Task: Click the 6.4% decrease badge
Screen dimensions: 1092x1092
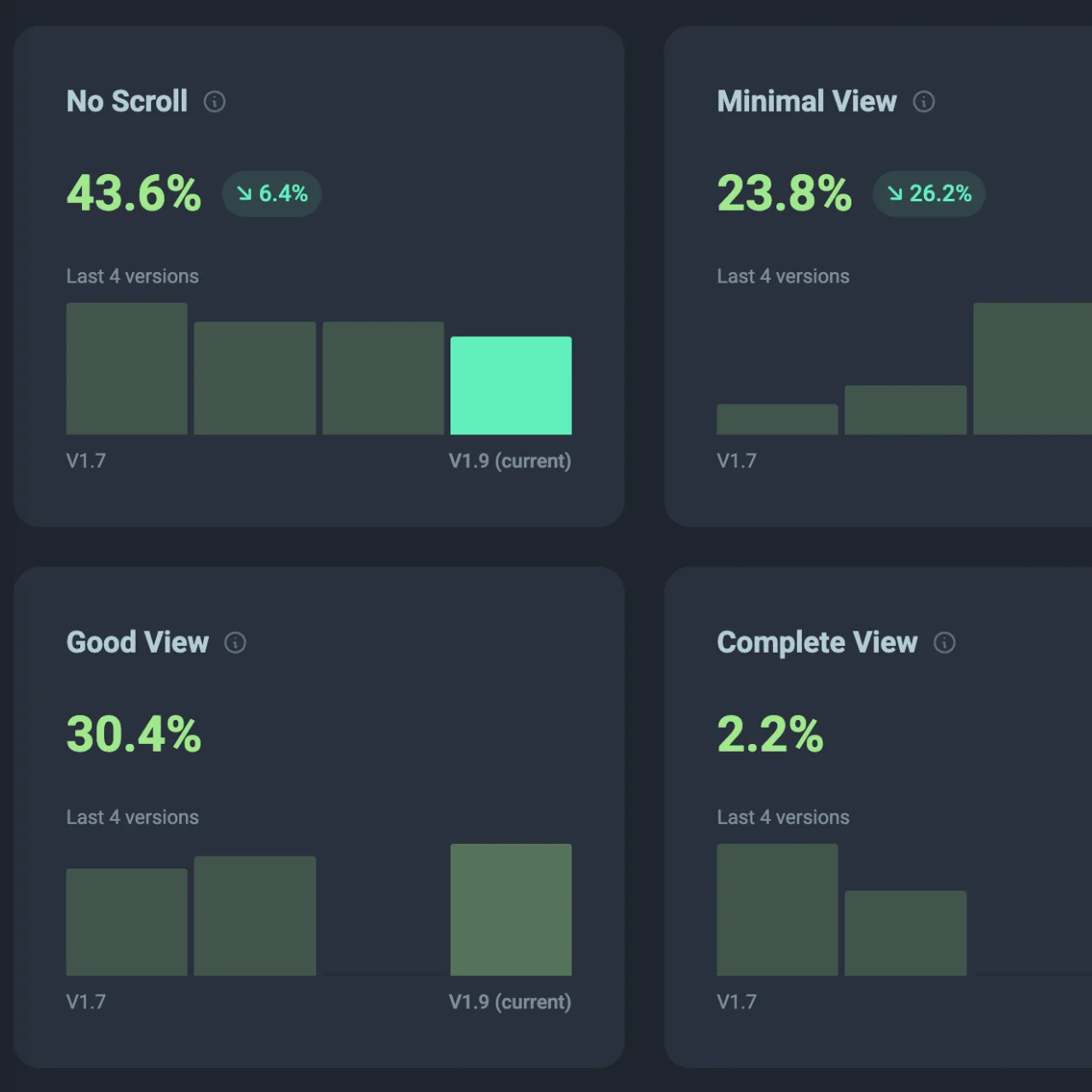Action: [271, 194]
